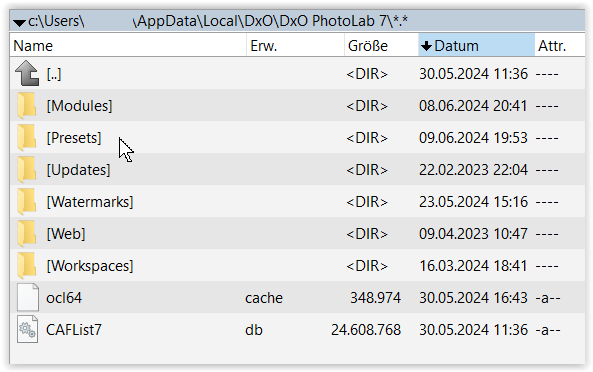Open the path history dropdown arrow
The image size is (593, 372).
pos(19,23)
